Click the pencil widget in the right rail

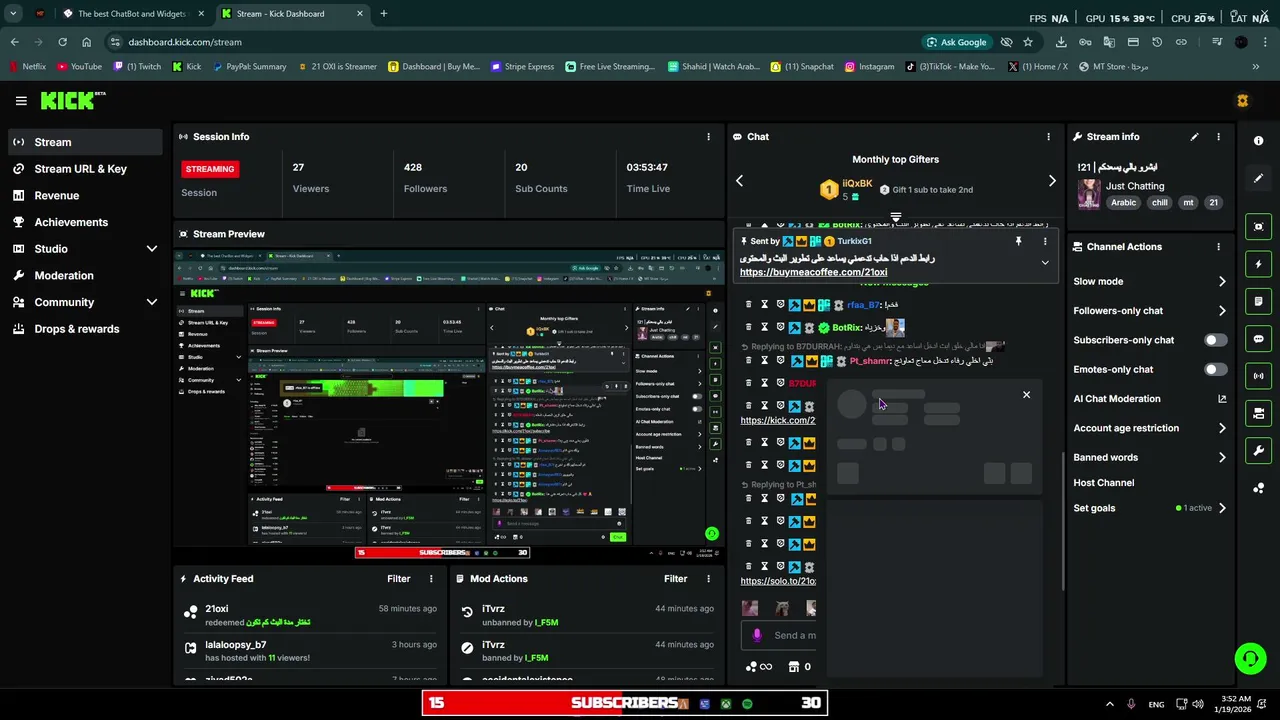tap(1258, 178)
